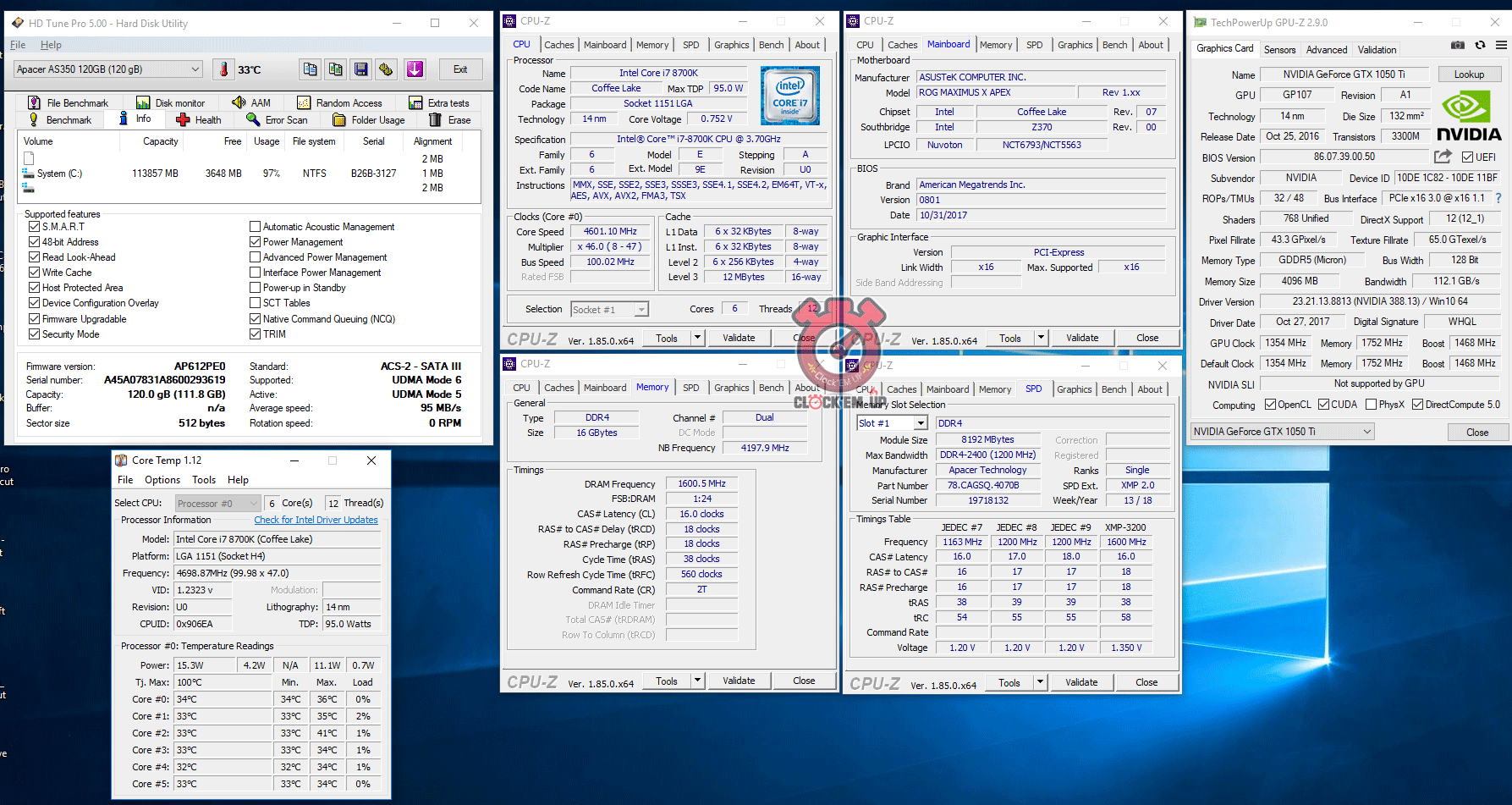Open the Sensors tab in GPU-Z
The height and width of the screenshot is (805, 1512).
coord(1279,50)
